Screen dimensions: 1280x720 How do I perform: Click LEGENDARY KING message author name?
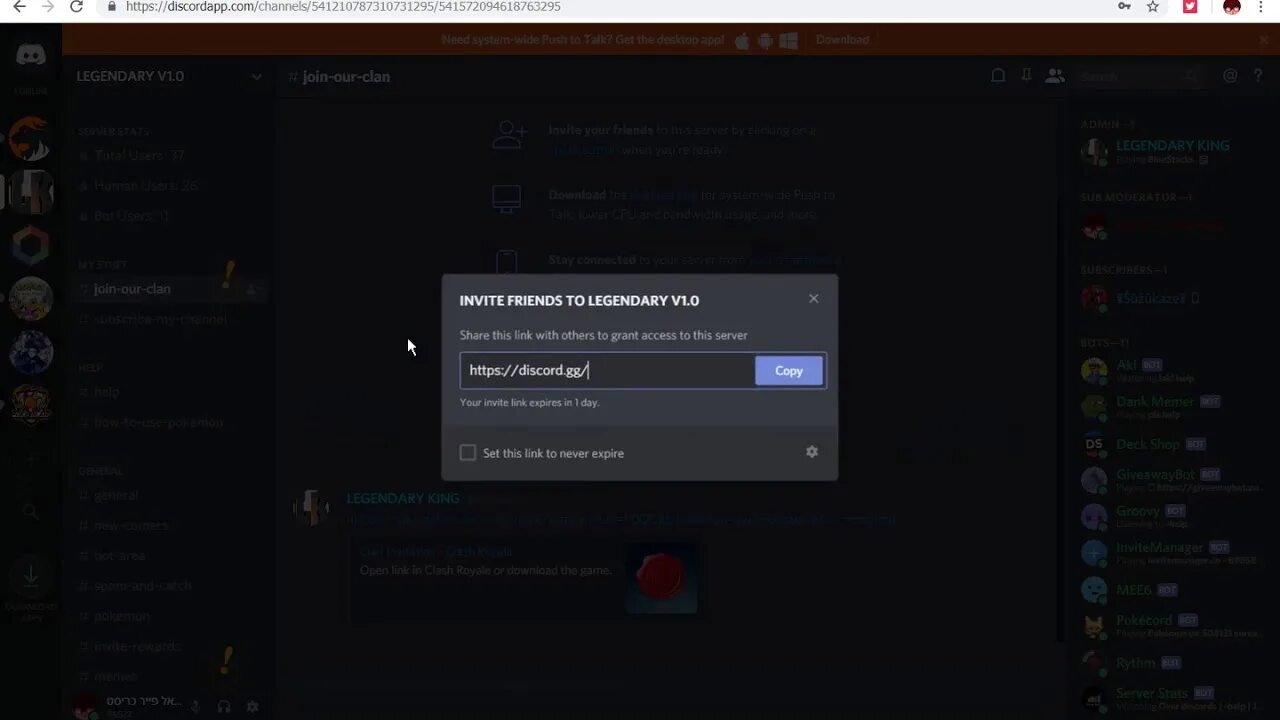pos(403,498)
